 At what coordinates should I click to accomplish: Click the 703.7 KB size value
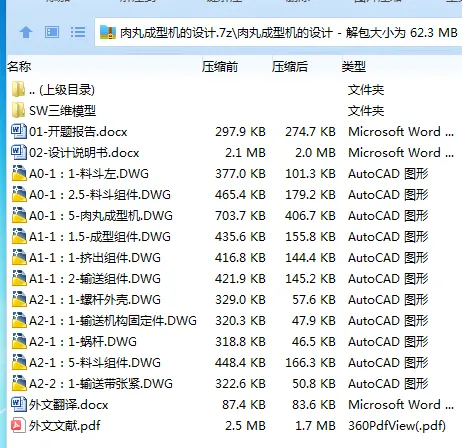point(240,216)
